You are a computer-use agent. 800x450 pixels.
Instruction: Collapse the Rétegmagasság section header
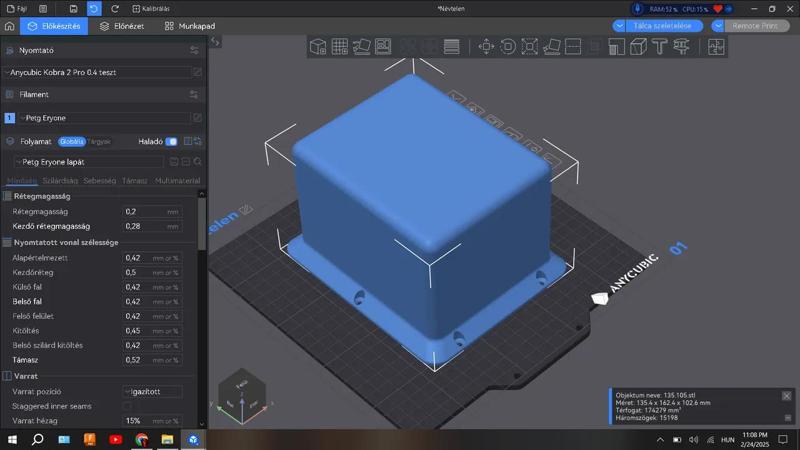point(42,196)
